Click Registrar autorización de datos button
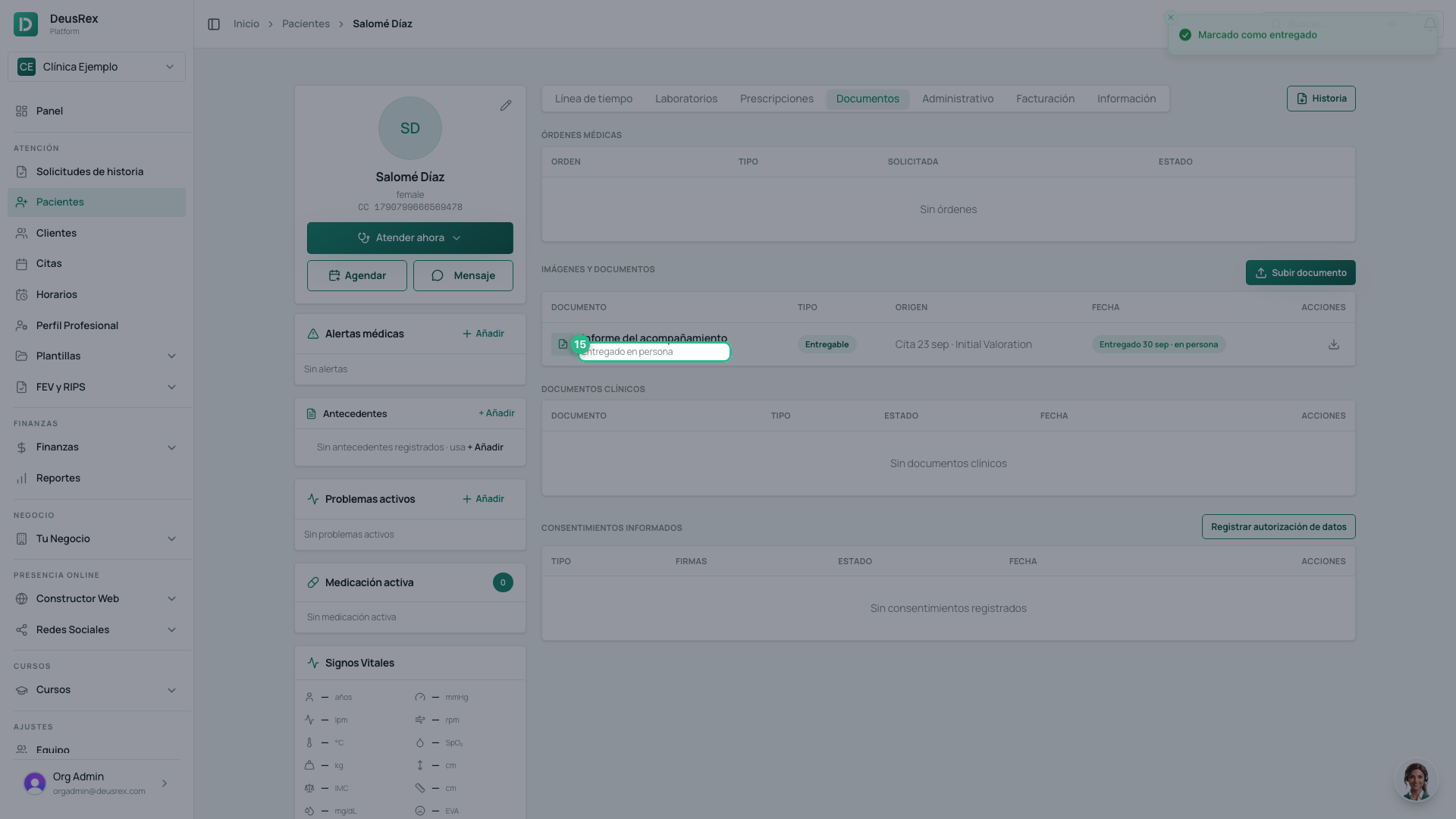Screen dimensions: 1456x819 [x=1279, y=527]
